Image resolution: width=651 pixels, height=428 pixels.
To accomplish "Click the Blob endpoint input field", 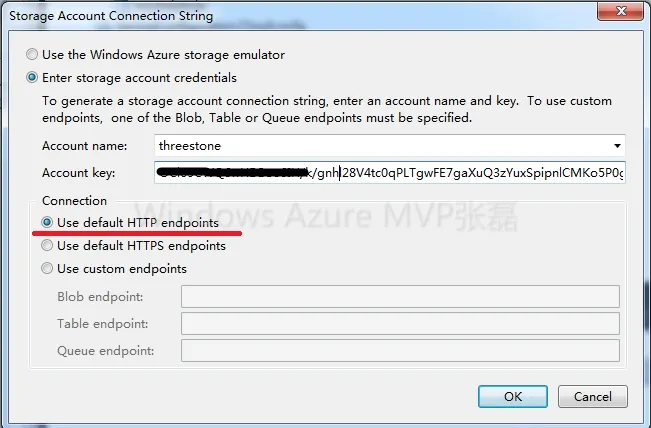I will point(400,296).
